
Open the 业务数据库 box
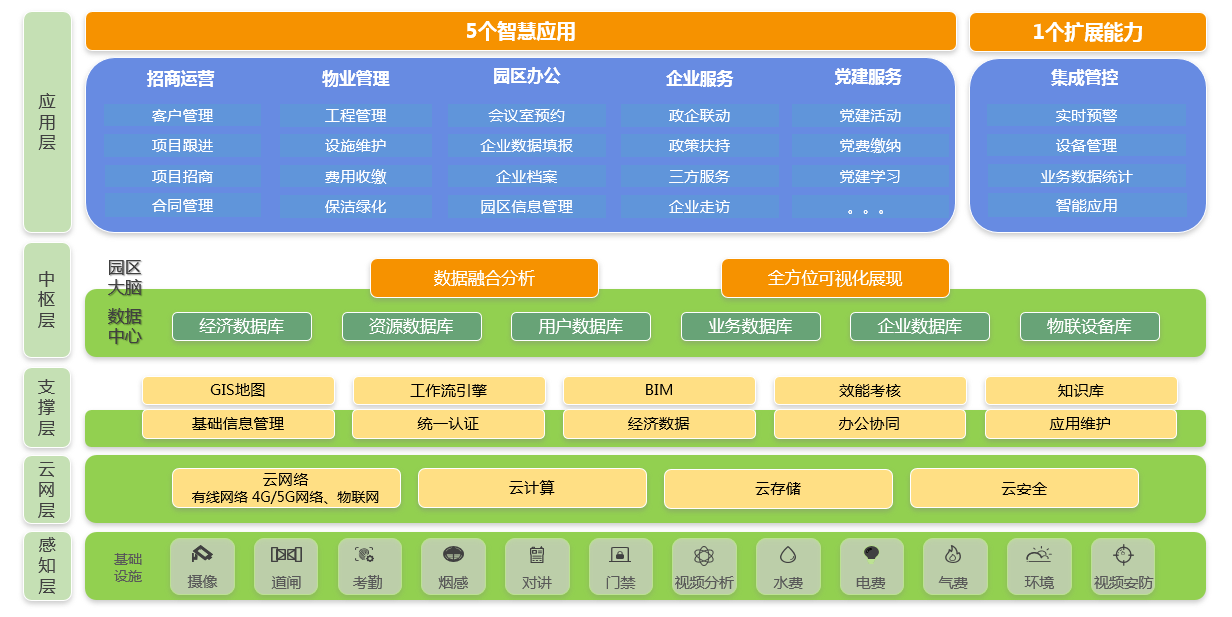click(x=751, y=326)
